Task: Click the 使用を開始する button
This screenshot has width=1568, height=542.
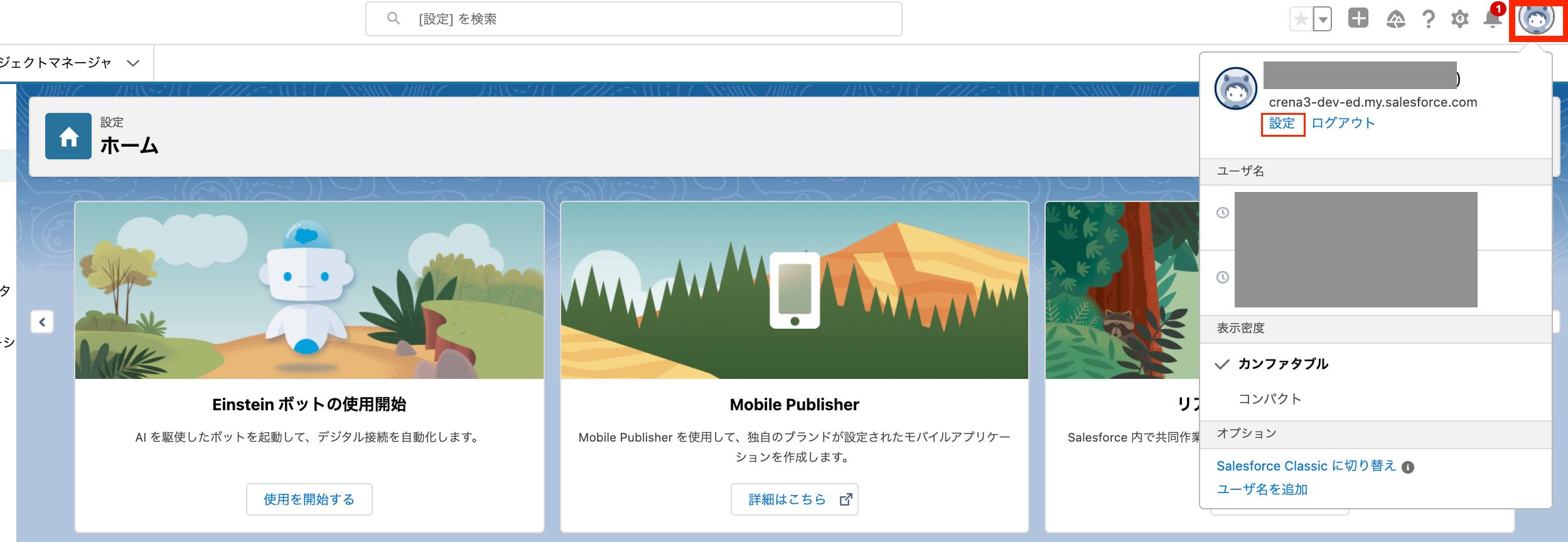Action: 309,499
